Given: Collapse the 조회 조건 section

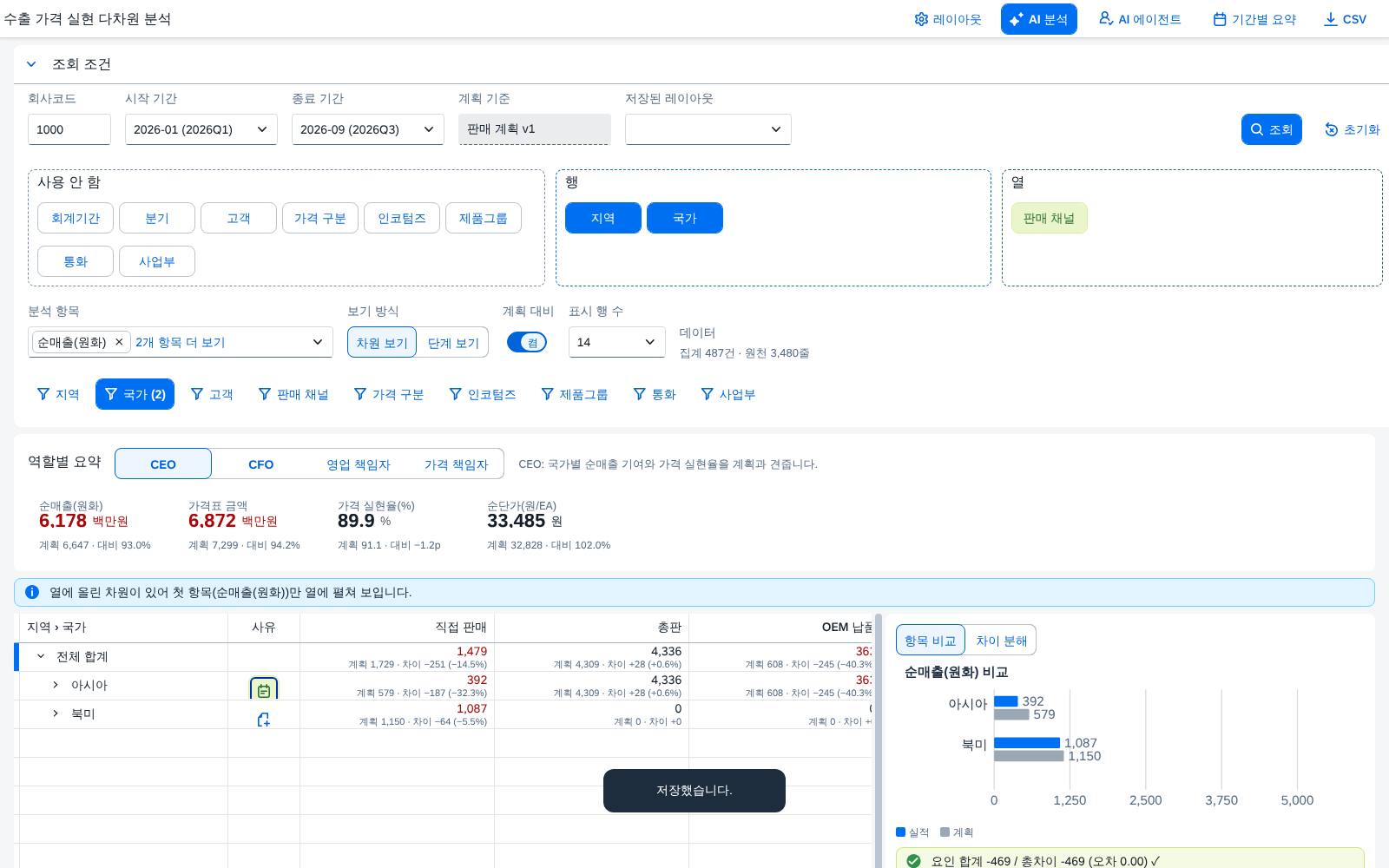Looking at the screenshot, I should (31, 64).
